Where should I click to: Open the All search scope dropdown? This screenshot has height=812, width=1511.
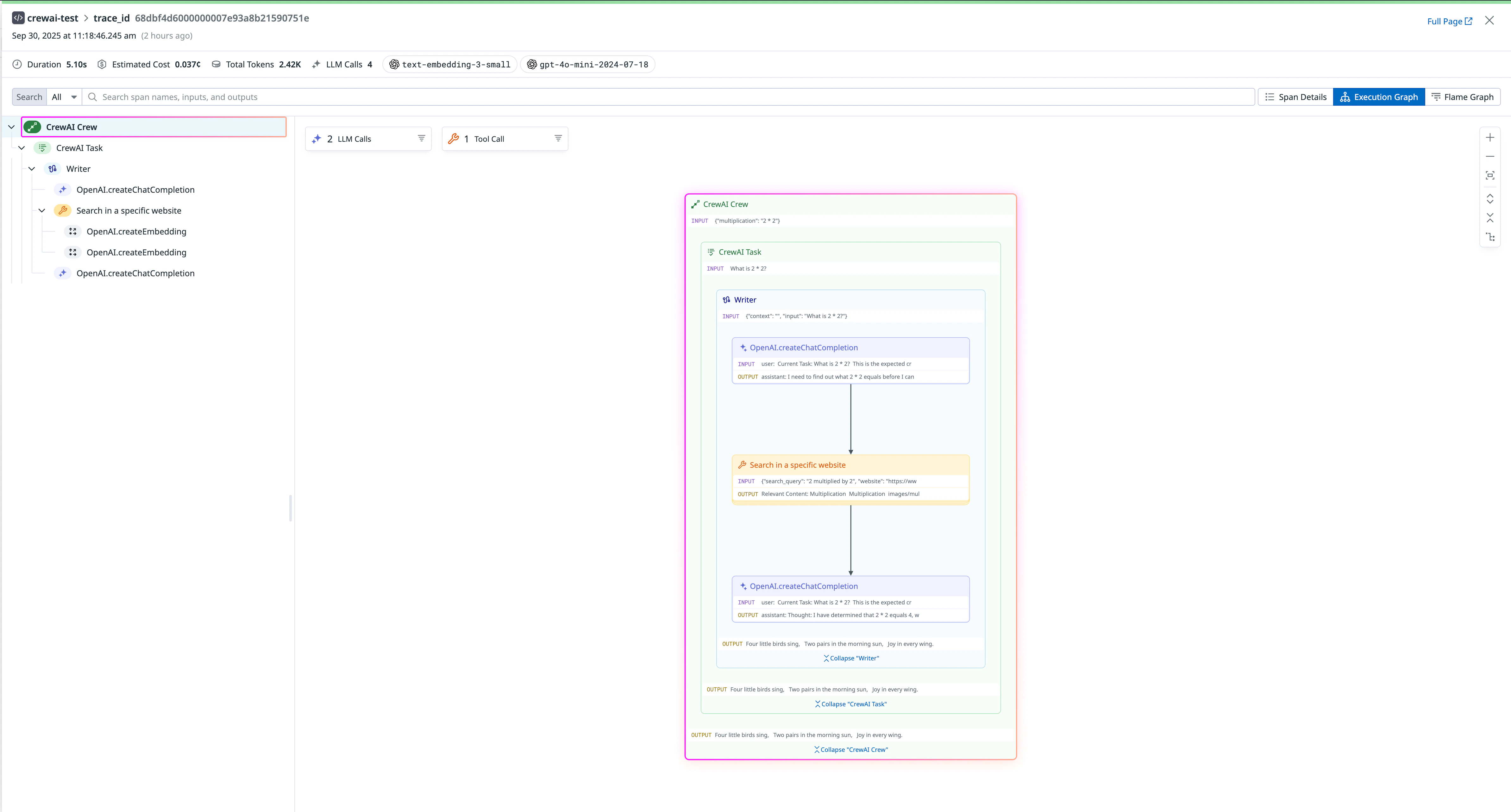point(63,97)
